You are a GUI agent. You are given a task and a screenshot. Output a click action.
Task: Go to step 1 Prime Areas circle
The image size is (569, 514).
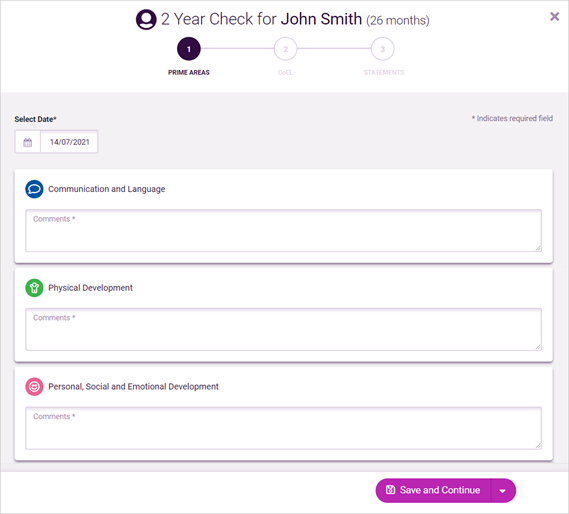point(189,49)
